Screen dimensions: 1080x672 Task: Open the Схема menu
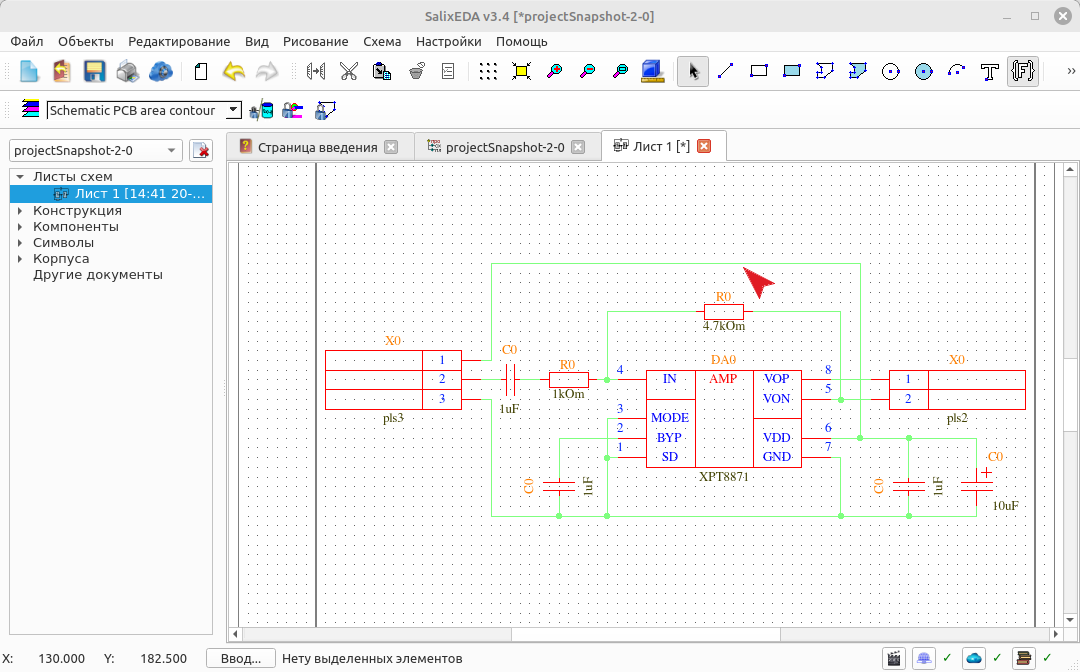pos(382,41)
